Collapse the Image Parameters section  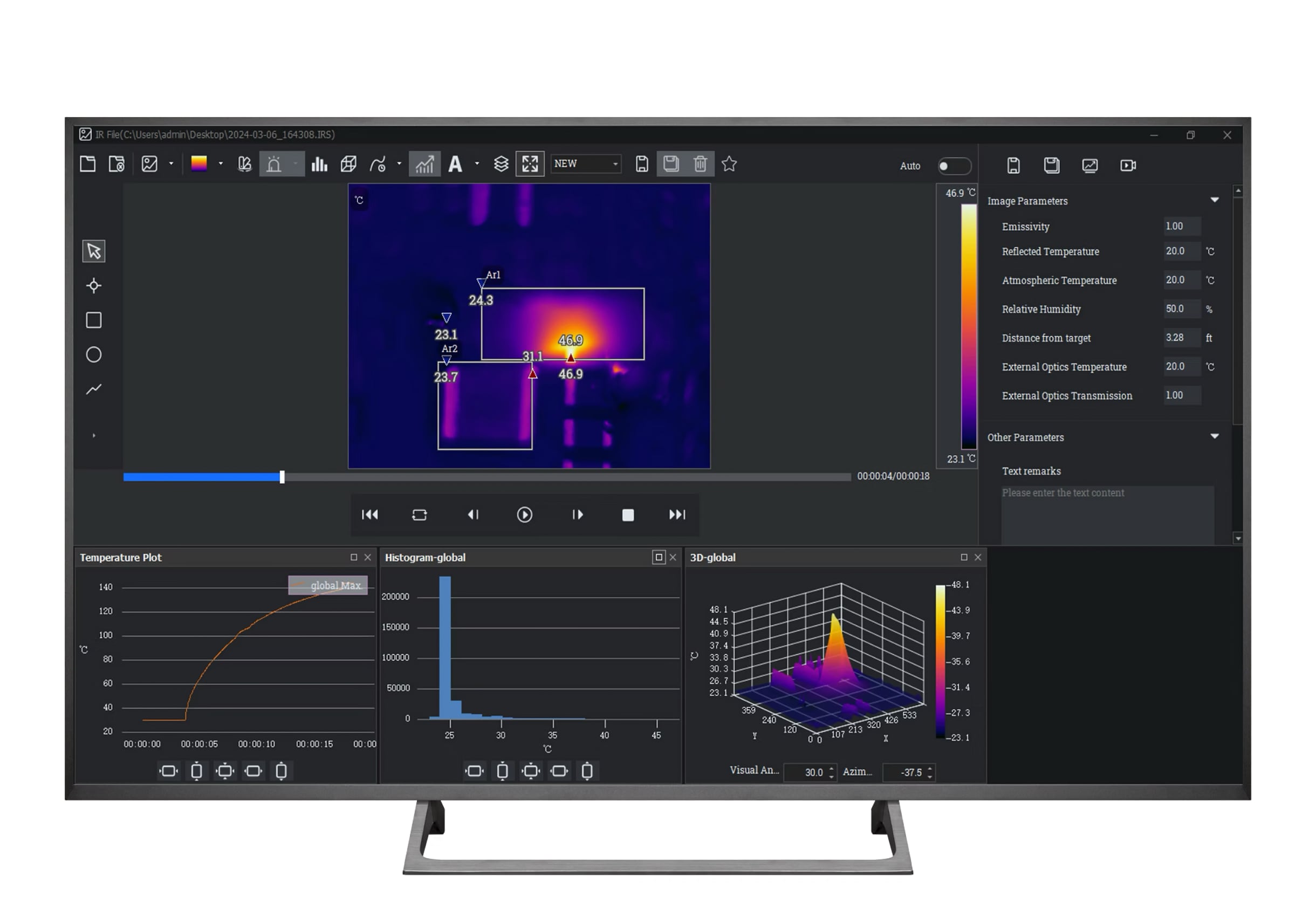point(1215,200)
